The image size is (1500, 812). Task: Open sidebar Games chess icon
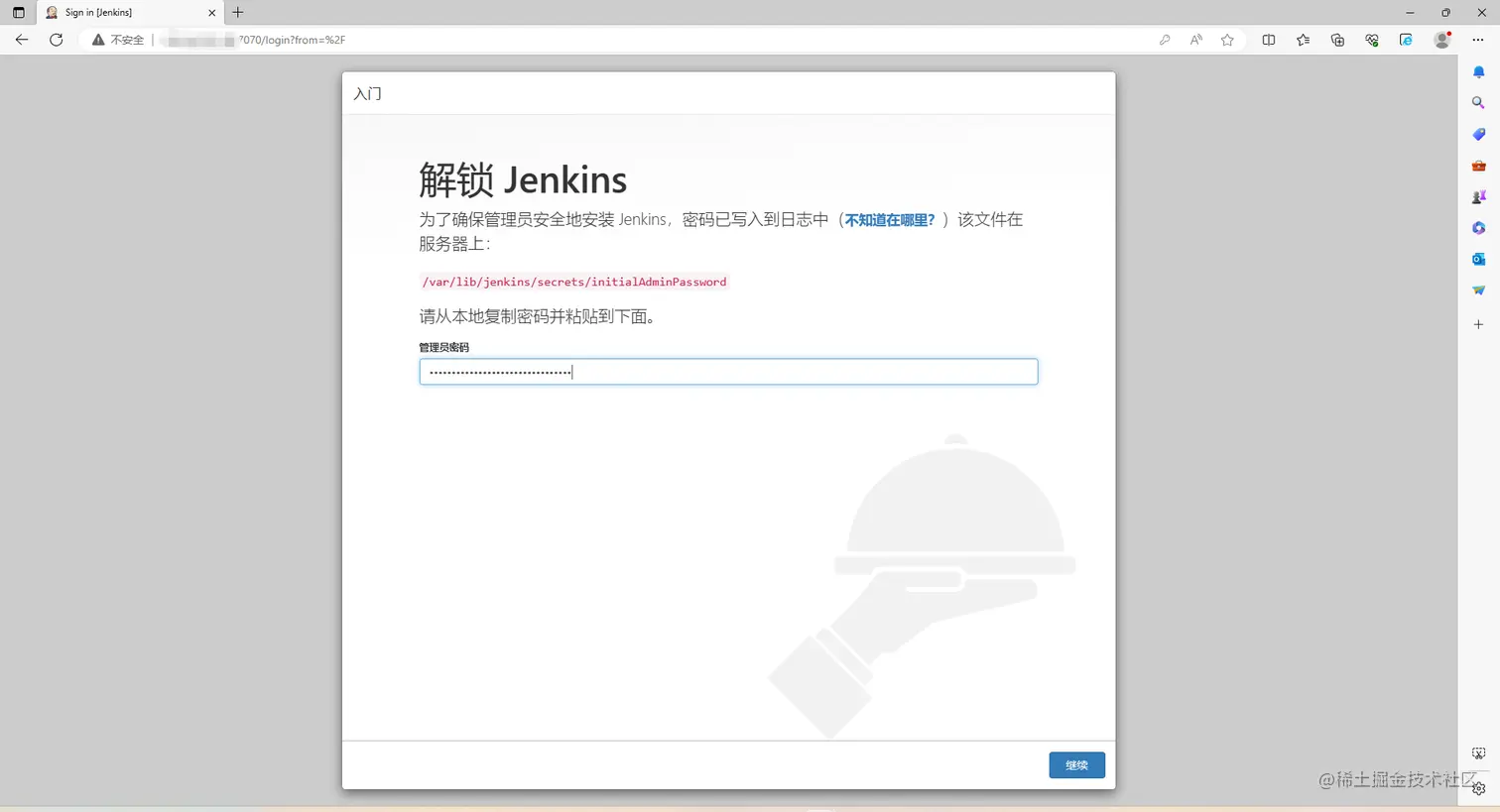tap(1478, 197)
